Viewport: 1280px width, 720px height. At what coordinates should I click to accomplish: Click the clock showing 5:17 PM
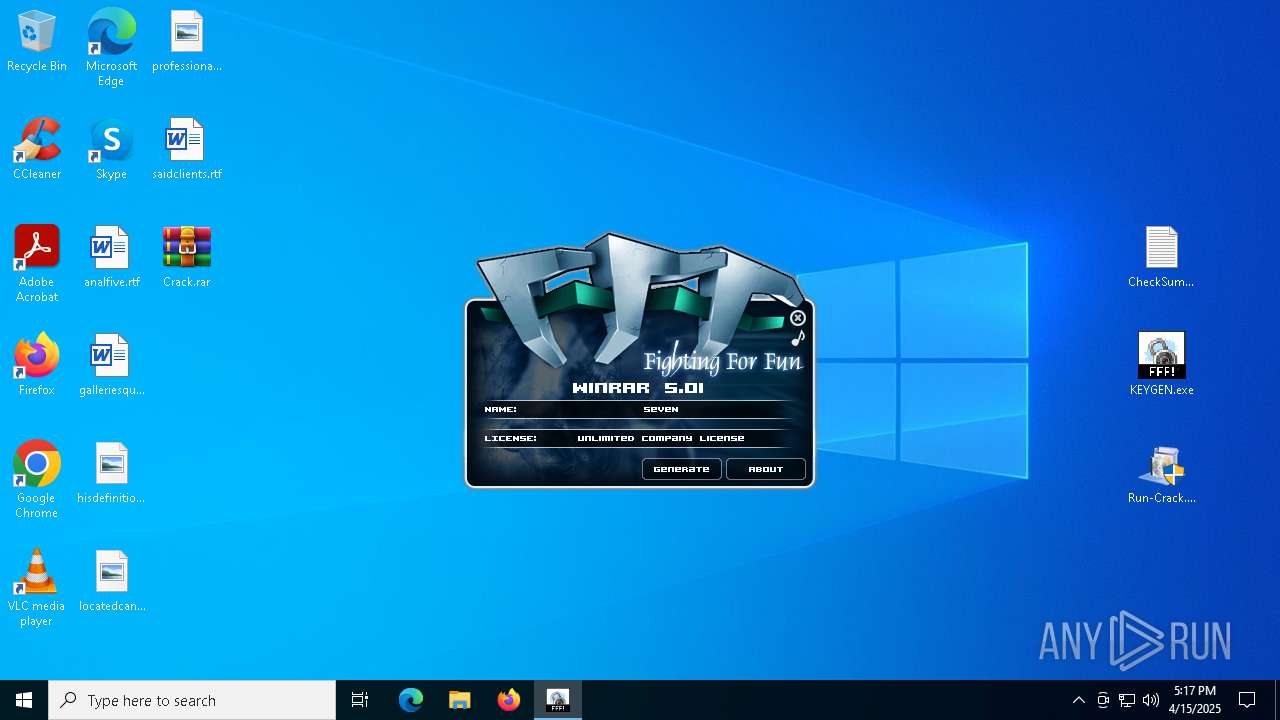pos(1195,700)
